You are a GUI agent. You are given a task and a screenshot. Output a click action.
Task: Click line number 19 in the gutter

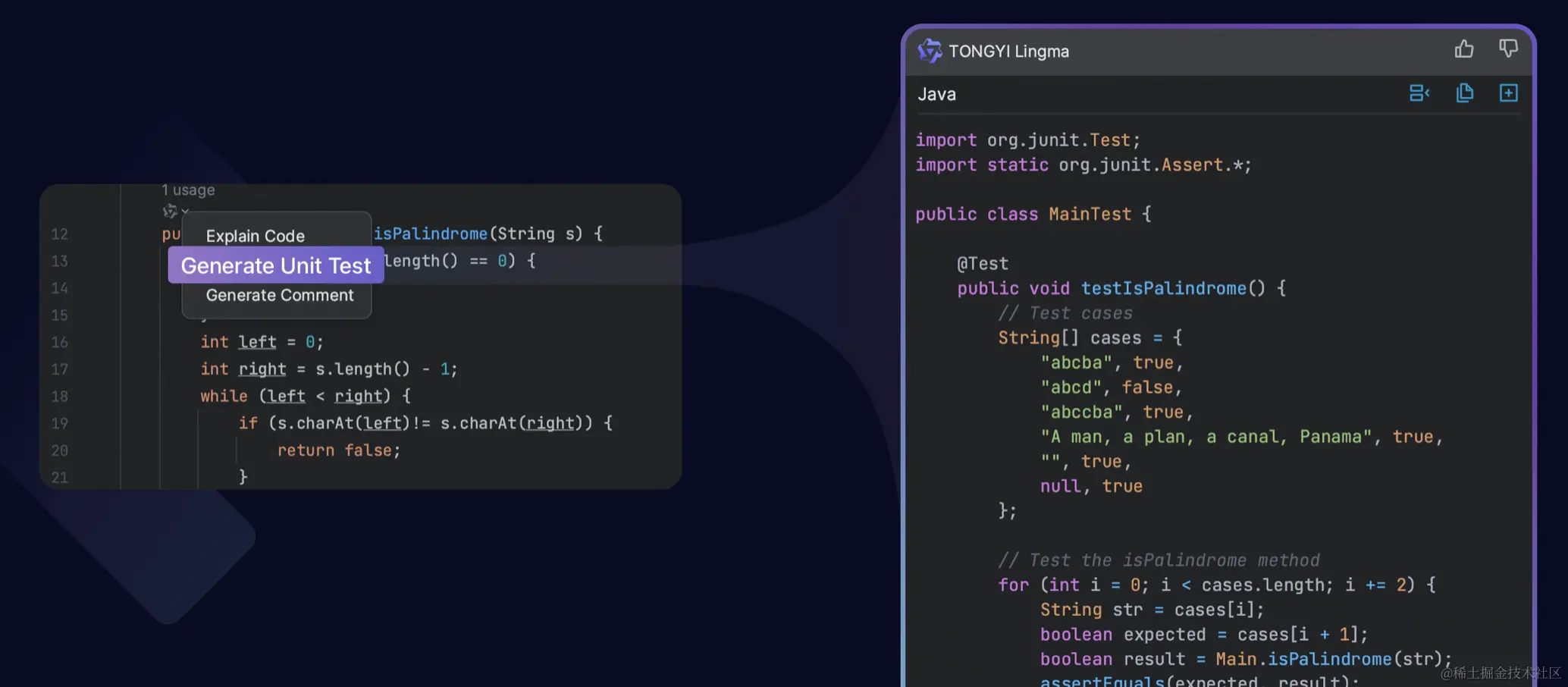click(x=60, y=424)
